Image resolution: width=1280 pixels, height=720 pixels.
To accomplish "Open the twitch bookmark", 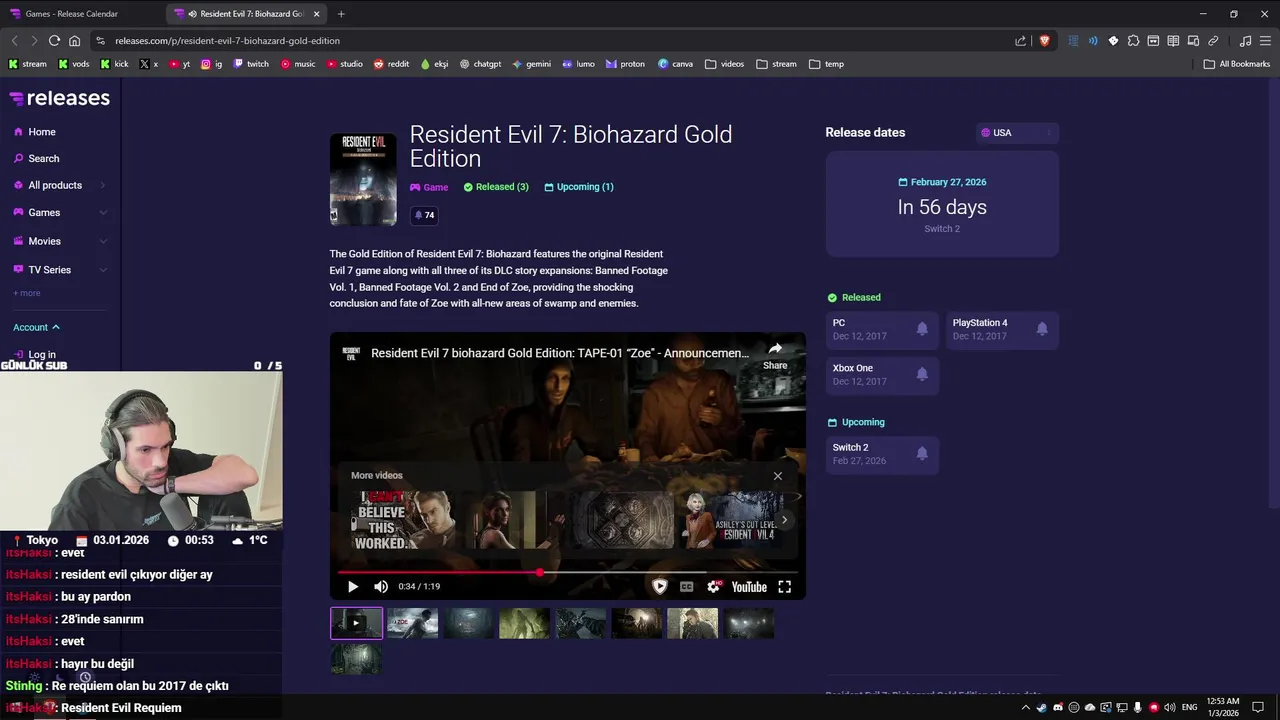I will pos(251,64).
